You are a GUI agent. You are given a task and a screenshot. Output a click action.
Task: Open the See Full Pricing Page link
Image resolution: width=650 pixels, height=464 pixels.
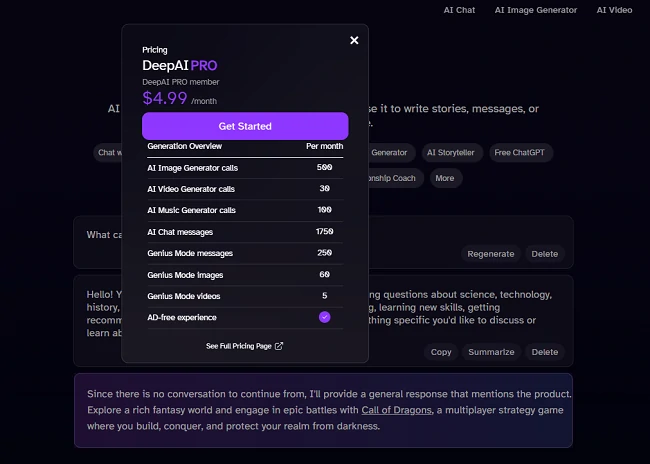pos(244,346)
